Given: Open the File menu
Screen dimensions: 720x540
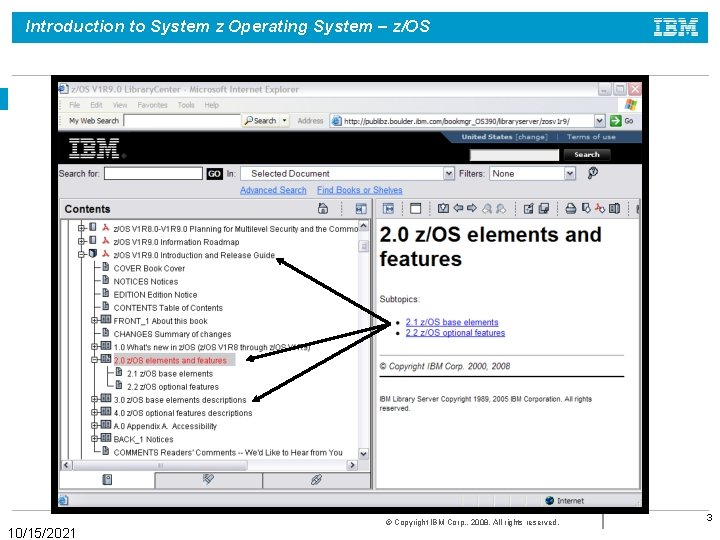Looking at the screenshot, I should click(74, 105).
